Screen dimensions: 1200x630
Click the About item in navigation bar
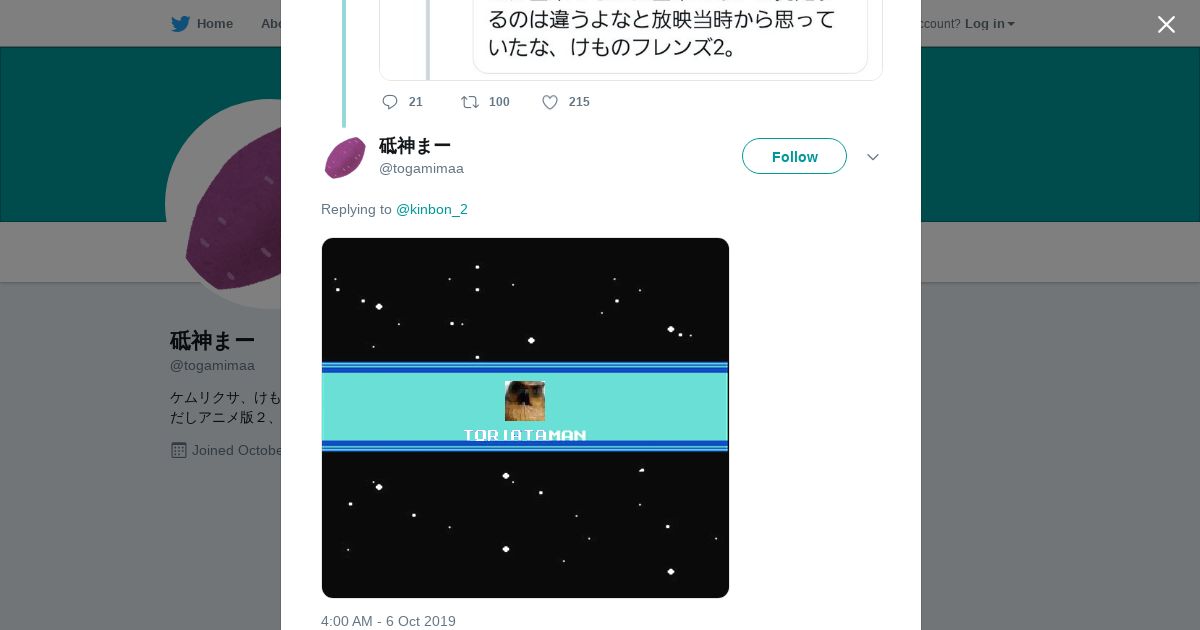(270, 24)
